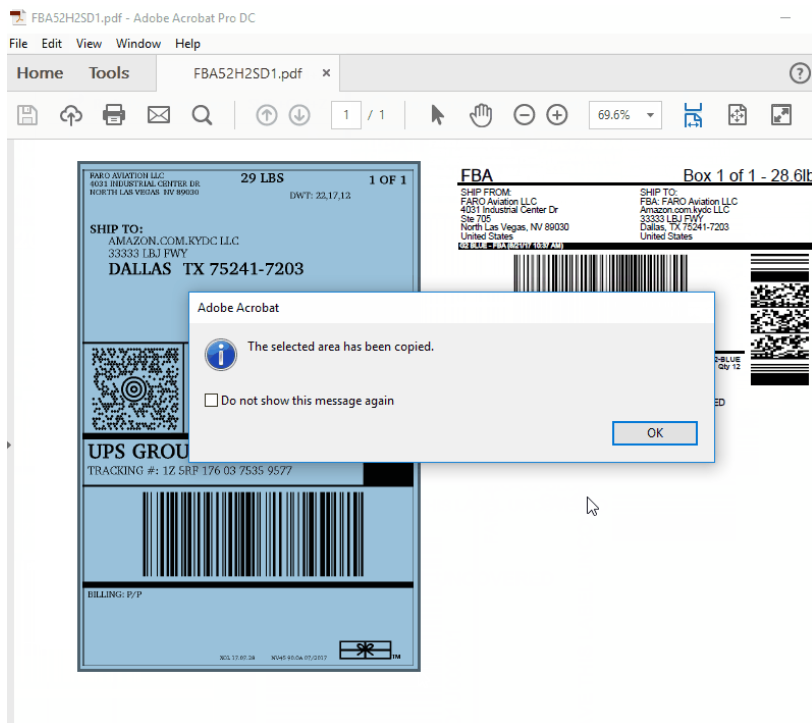Select the Hand pan tool

(x=481, y=115)
